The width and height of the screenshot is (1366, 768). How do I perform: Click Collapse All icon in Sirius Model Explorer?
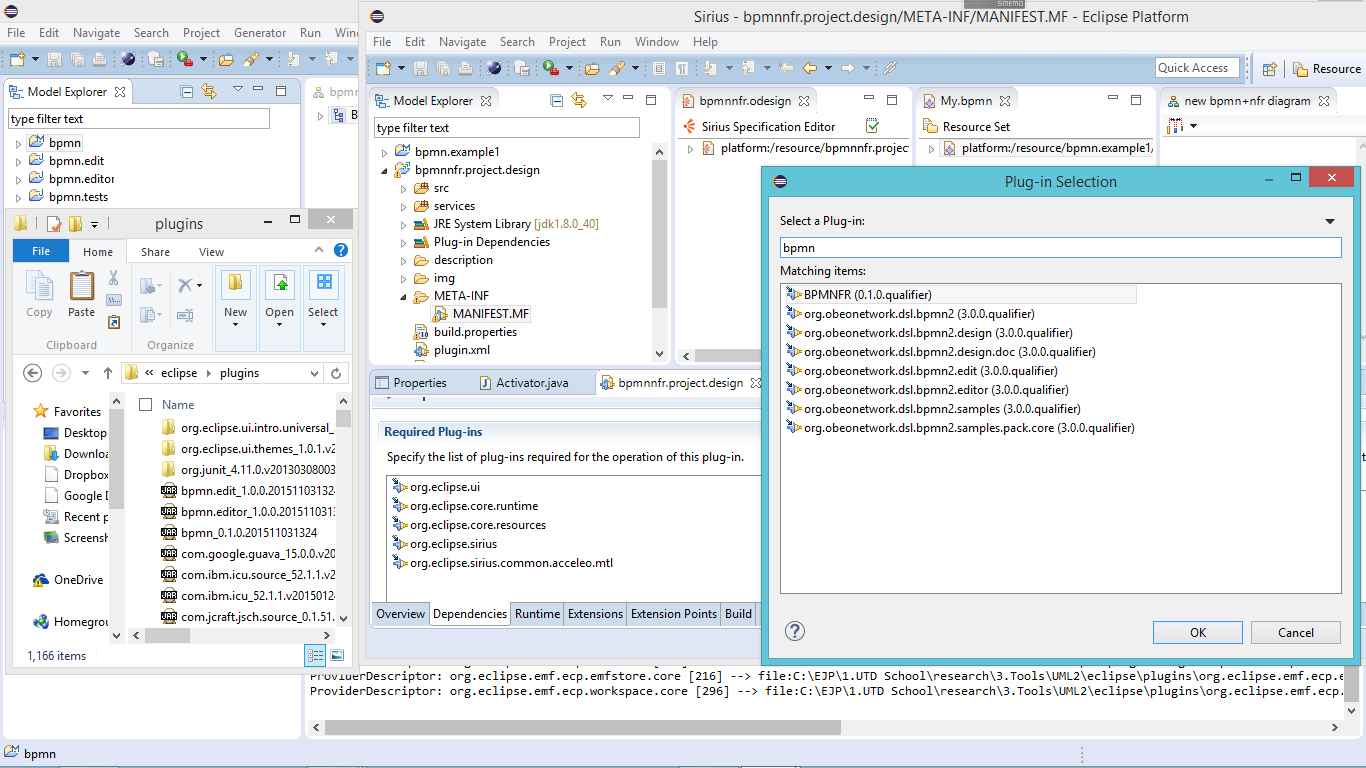tap(557, 100)
